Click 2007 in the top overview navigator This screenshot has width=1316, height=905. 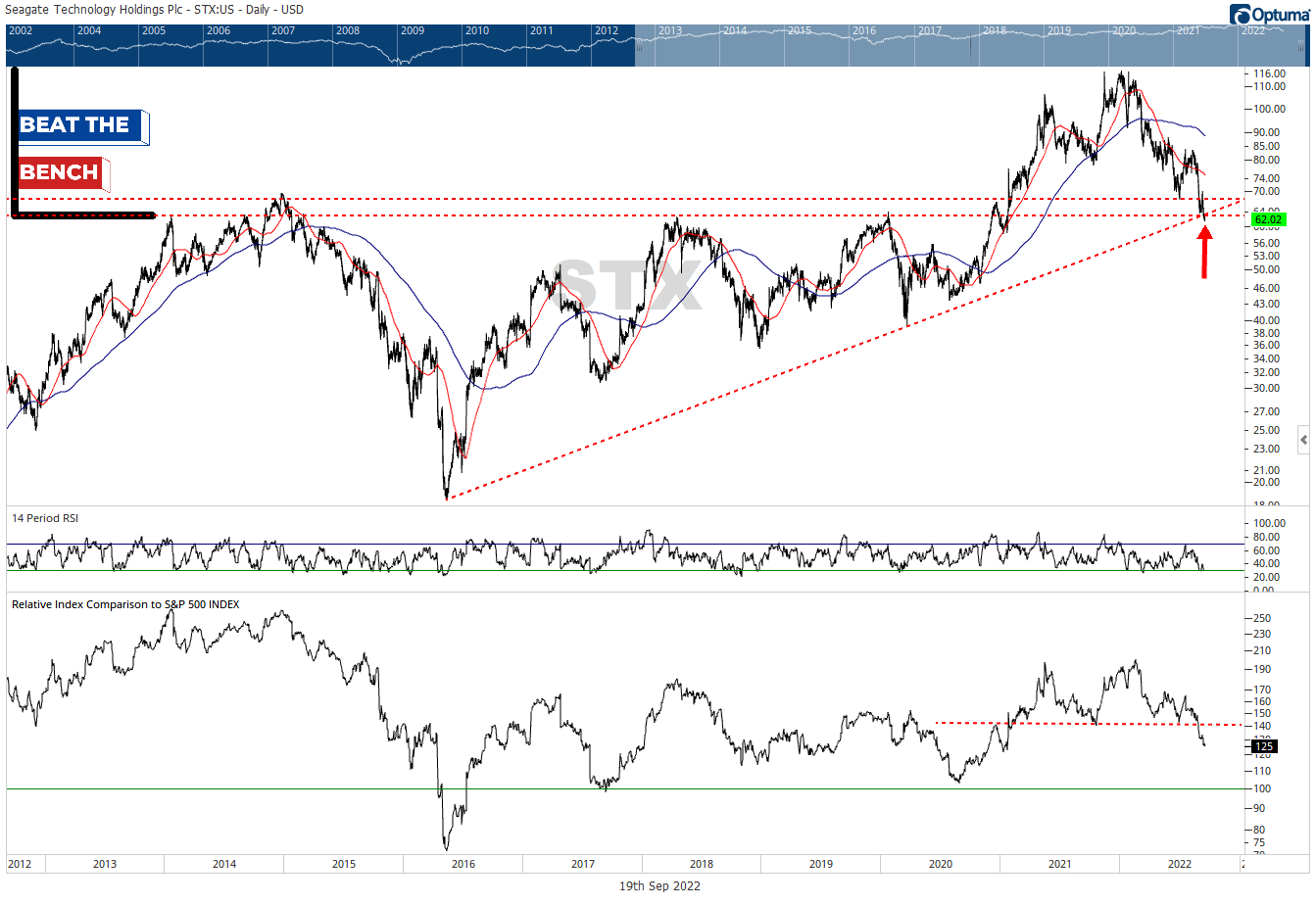point(283,30)
